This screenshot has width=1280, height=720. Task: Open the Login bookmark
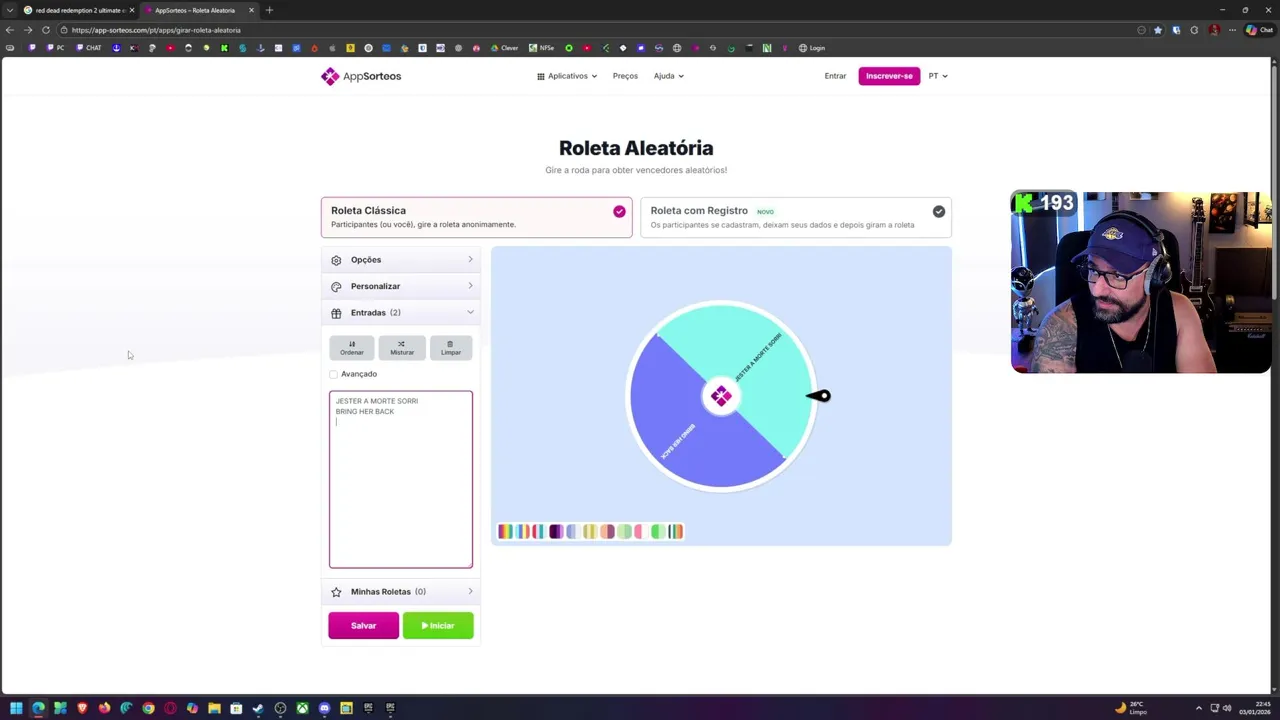pyautogui.click(x=812, y=48)
